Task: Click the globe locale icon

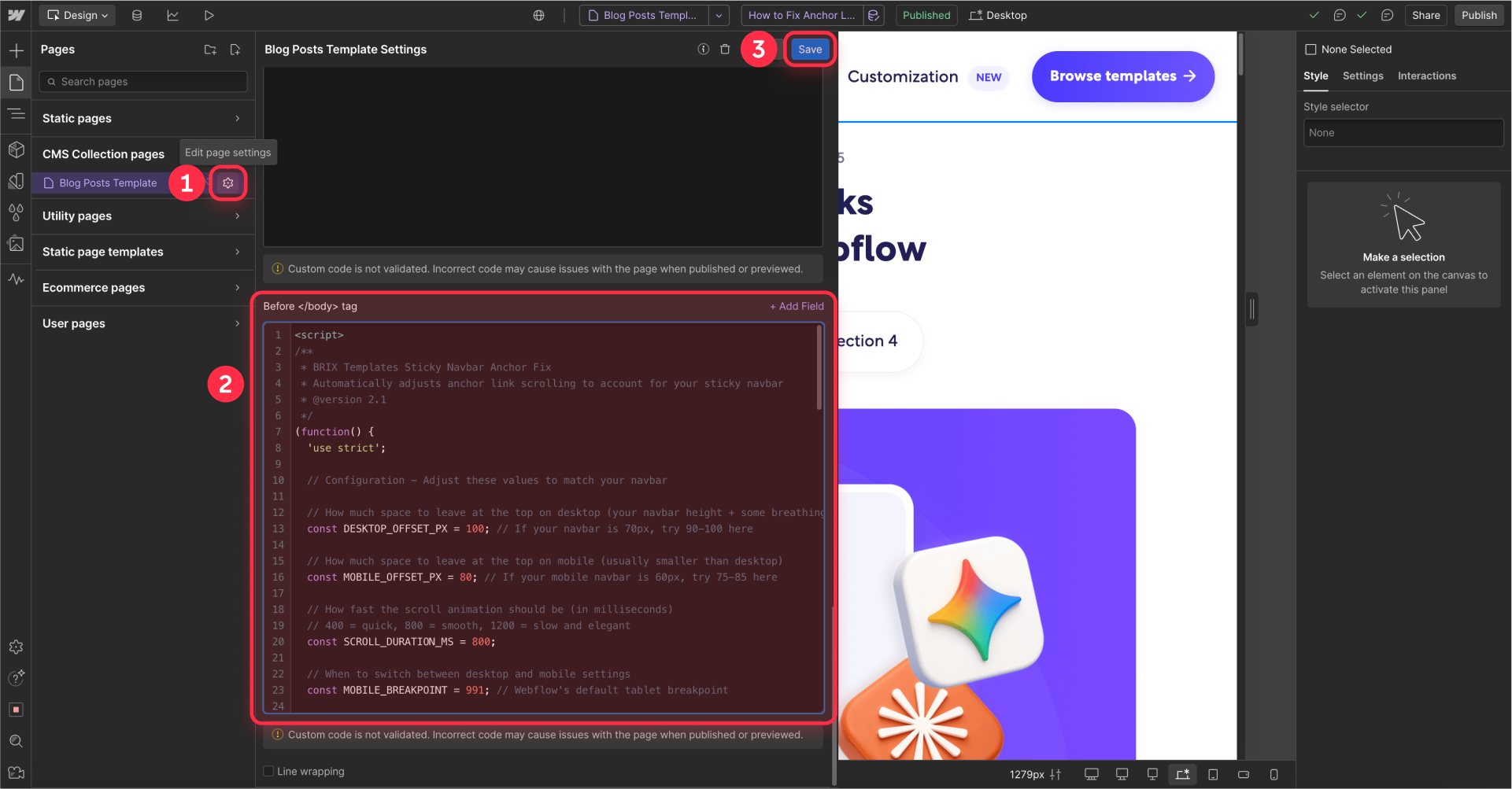Action: click(x=538, y=15)
